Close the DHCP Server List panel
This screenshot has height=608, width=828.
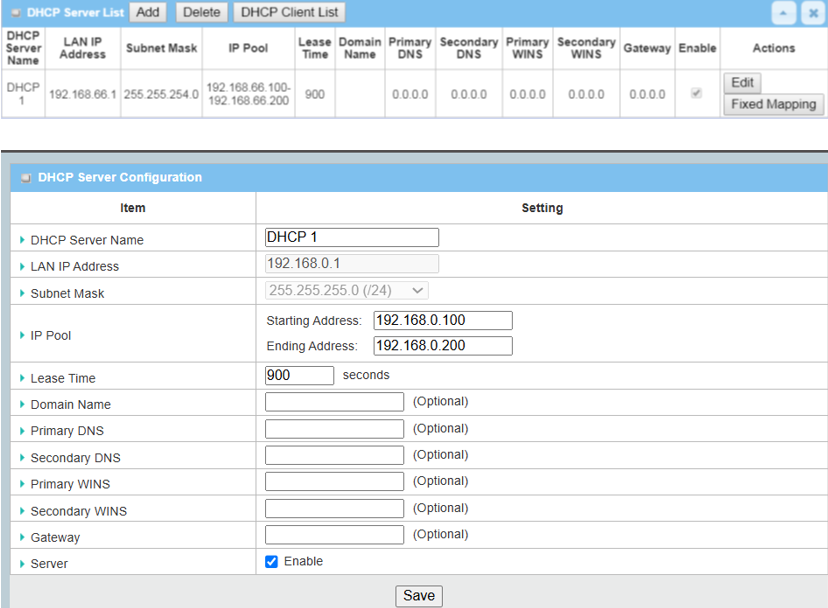point(811,13)
